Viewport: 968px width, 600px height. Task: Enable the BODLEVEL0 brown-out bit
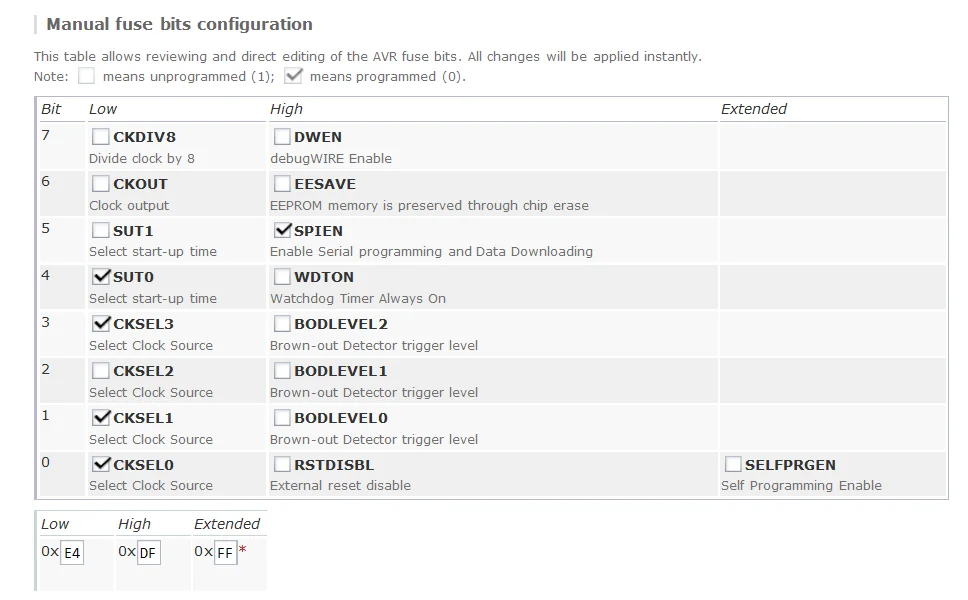[x=282, y=418]
